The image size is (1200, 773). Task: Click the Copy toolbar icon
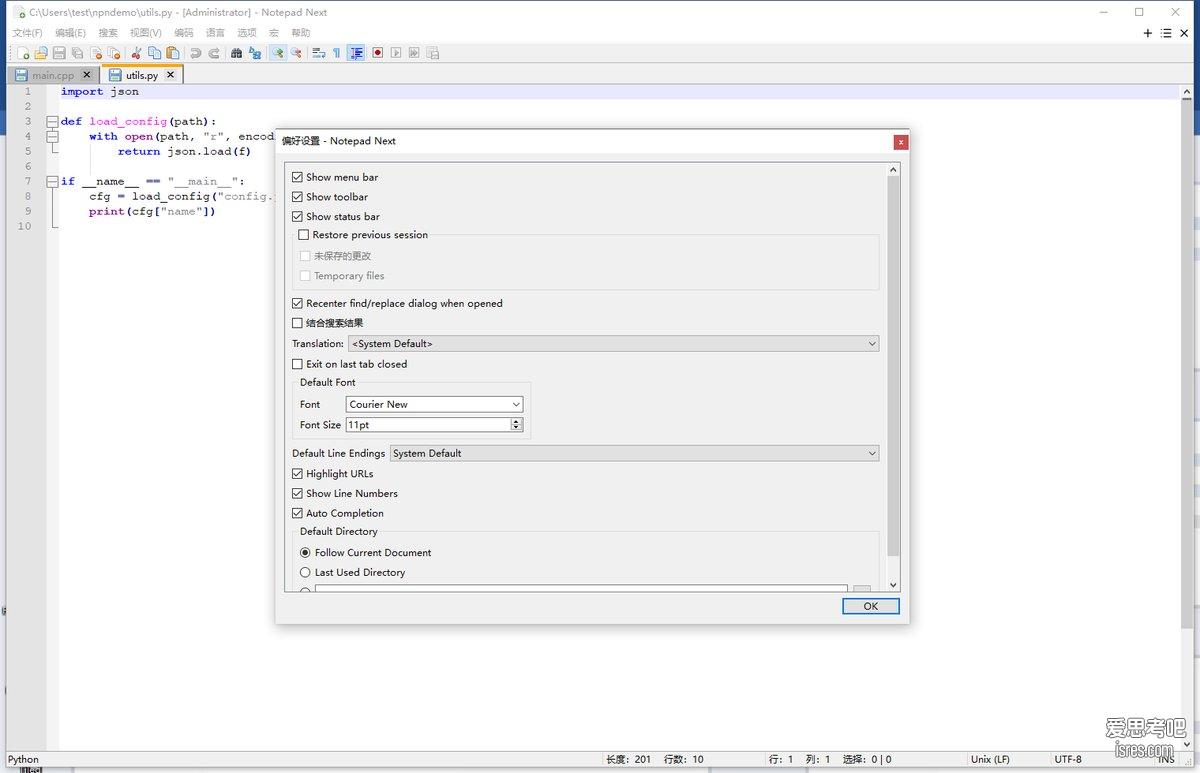pos(154,53)
